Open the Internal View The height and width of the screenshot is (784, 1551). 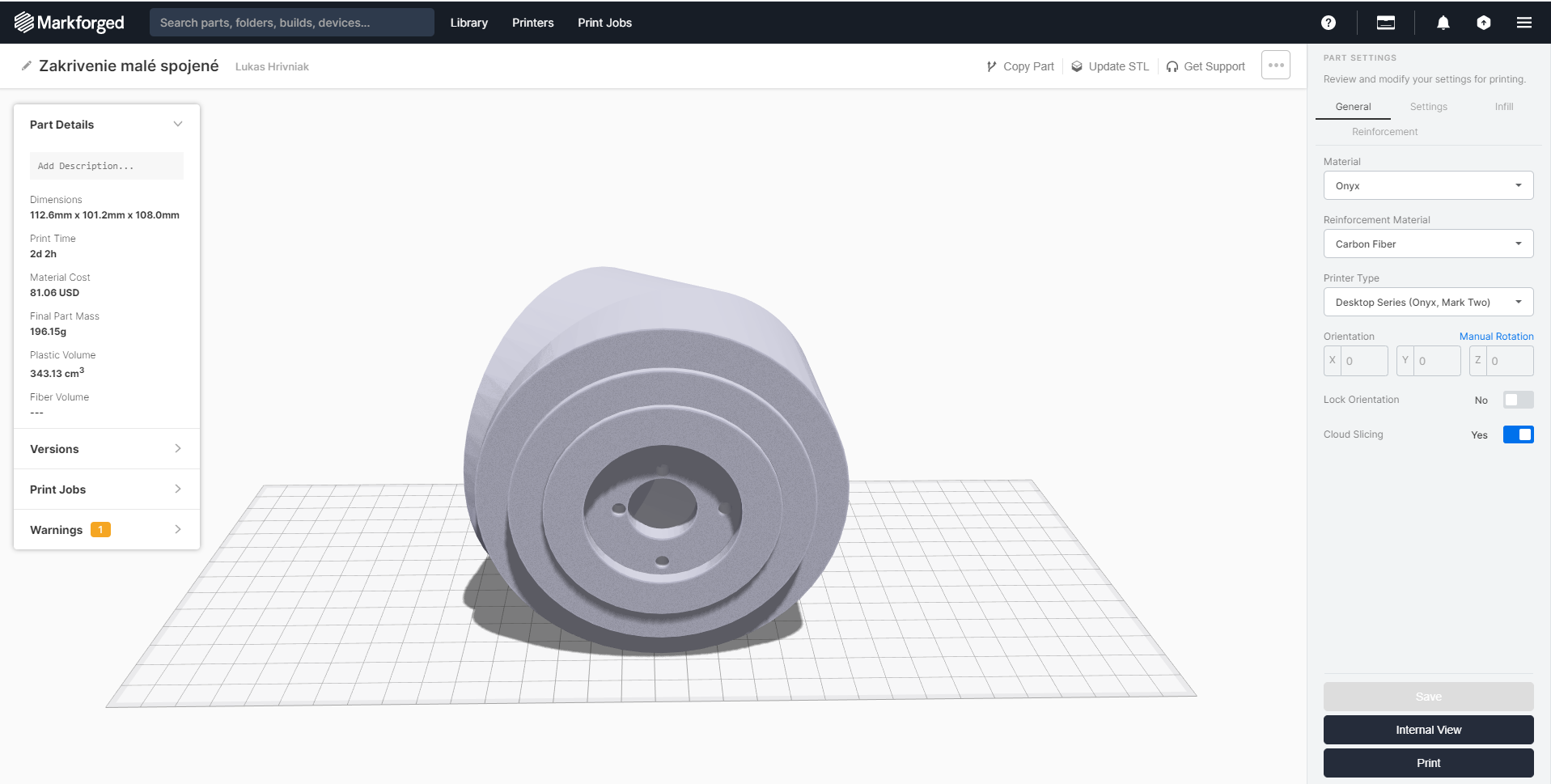[1428, 730]
